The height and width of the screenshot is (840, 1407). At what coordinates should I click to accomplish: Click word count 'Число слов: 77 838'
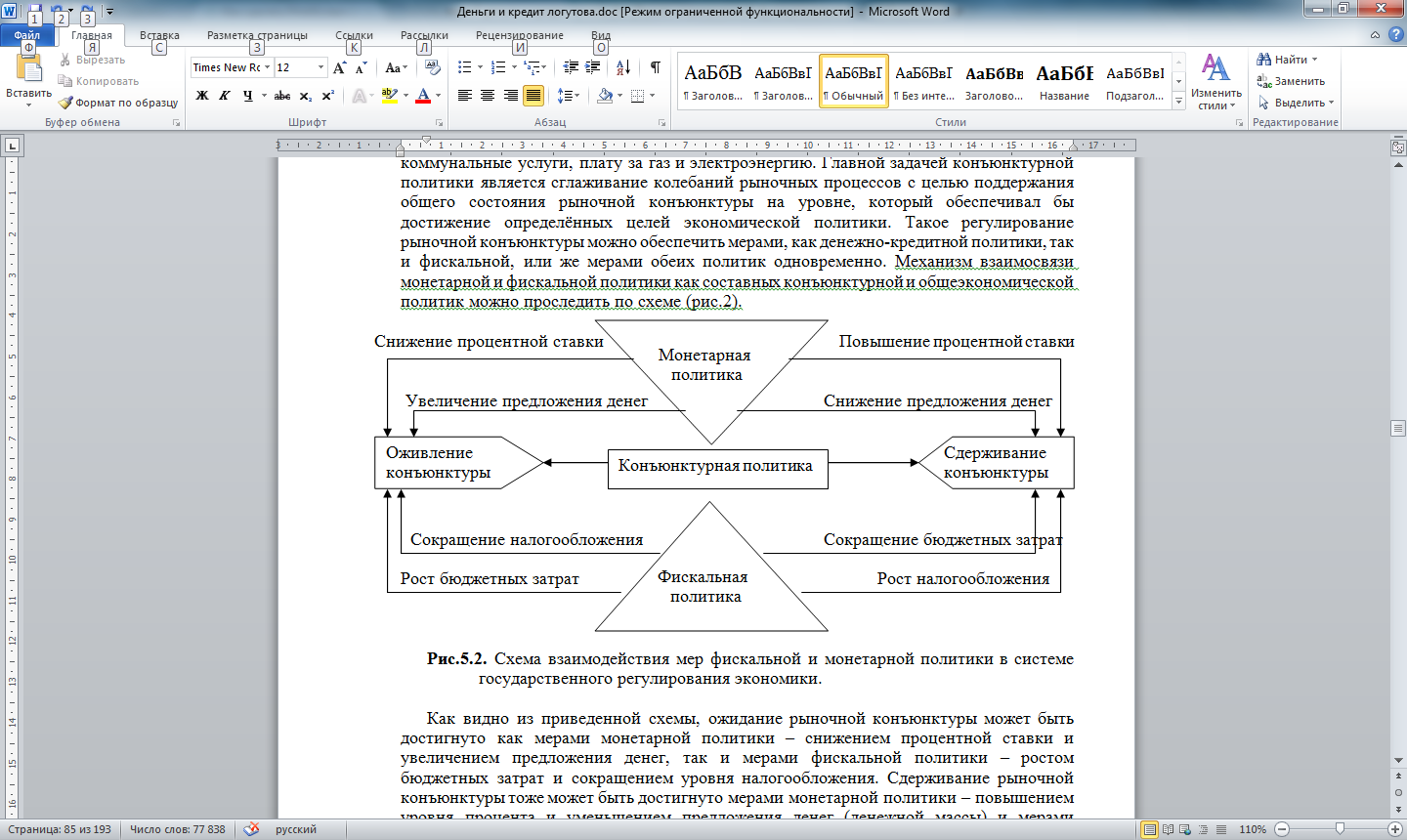[x=178, y=829]
